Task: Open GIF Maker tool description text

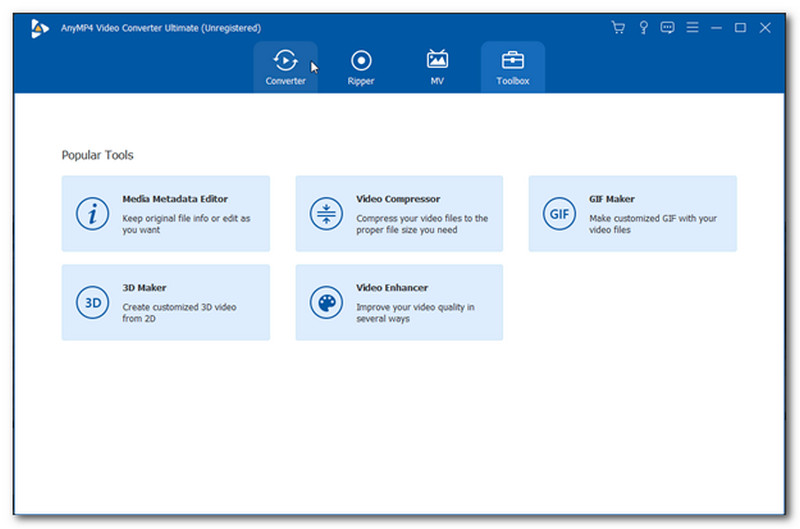Action: pyautogui.click(x=652, y=224)
